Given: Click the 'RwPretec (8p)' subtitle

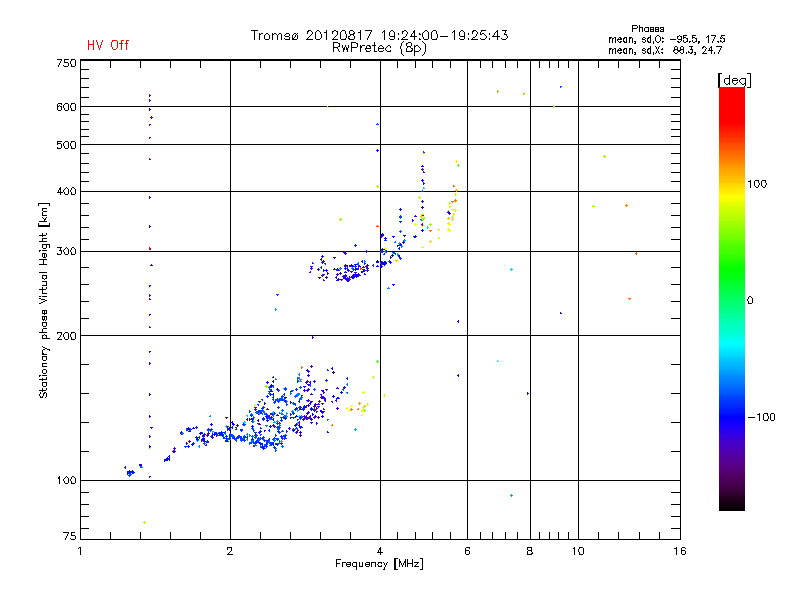Looking at the screenshot, I should point(379,48).
